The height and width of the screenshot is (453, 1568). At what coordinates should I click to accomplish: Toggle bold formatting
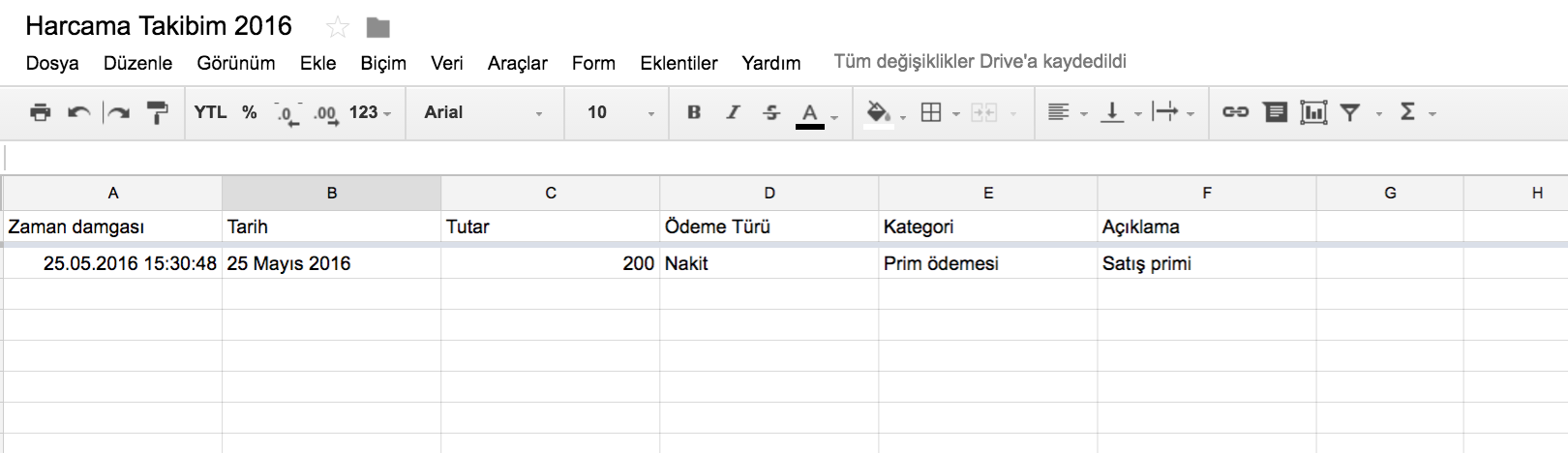[694, 112]
